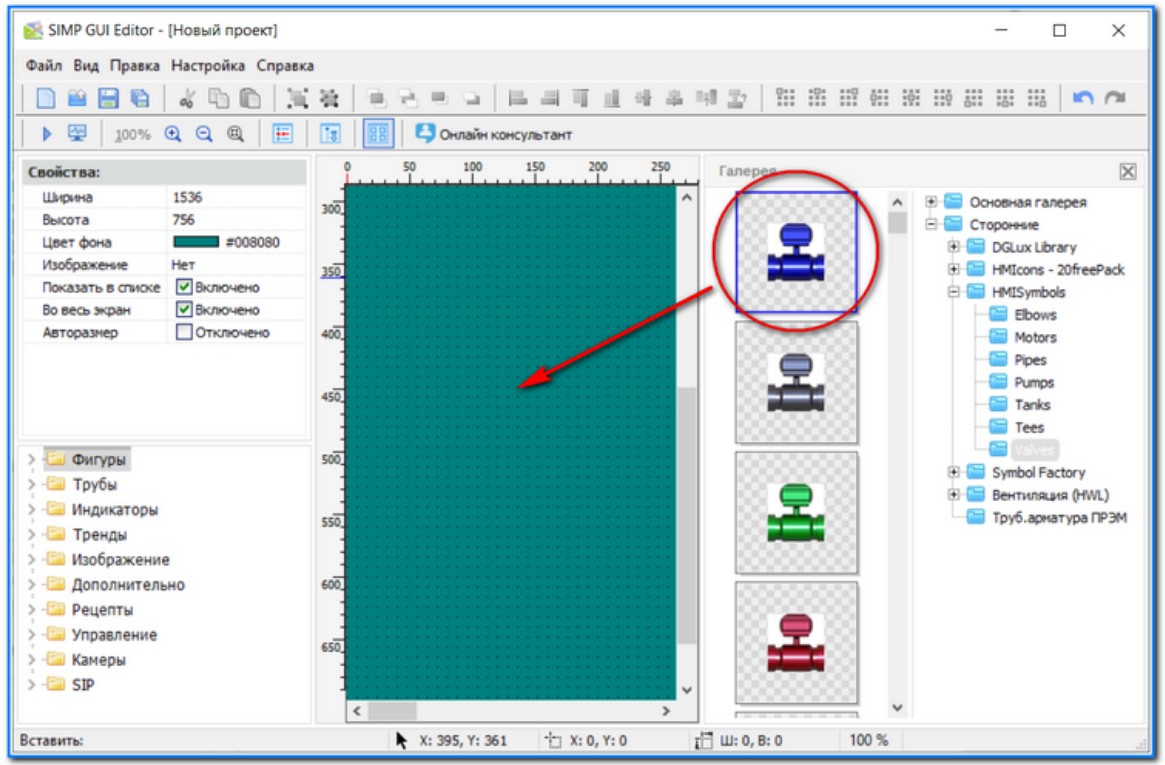Open the Правка menu

click(134, 65)
